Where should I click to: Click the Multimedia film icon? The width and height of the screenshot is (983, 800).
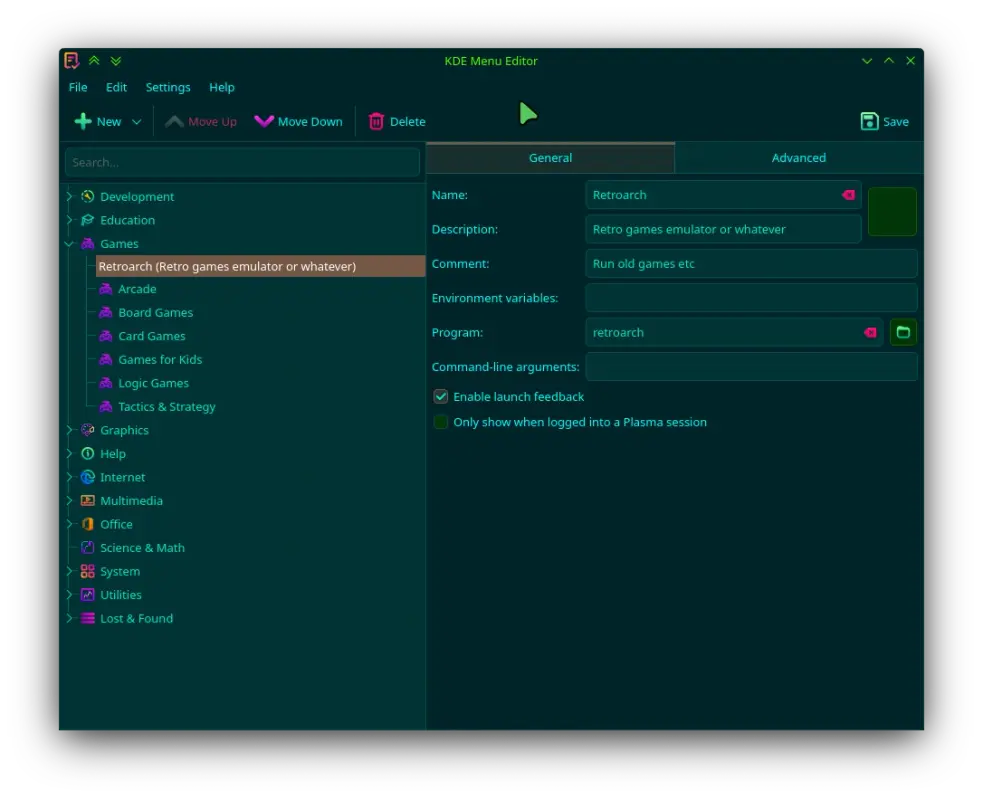88,500
